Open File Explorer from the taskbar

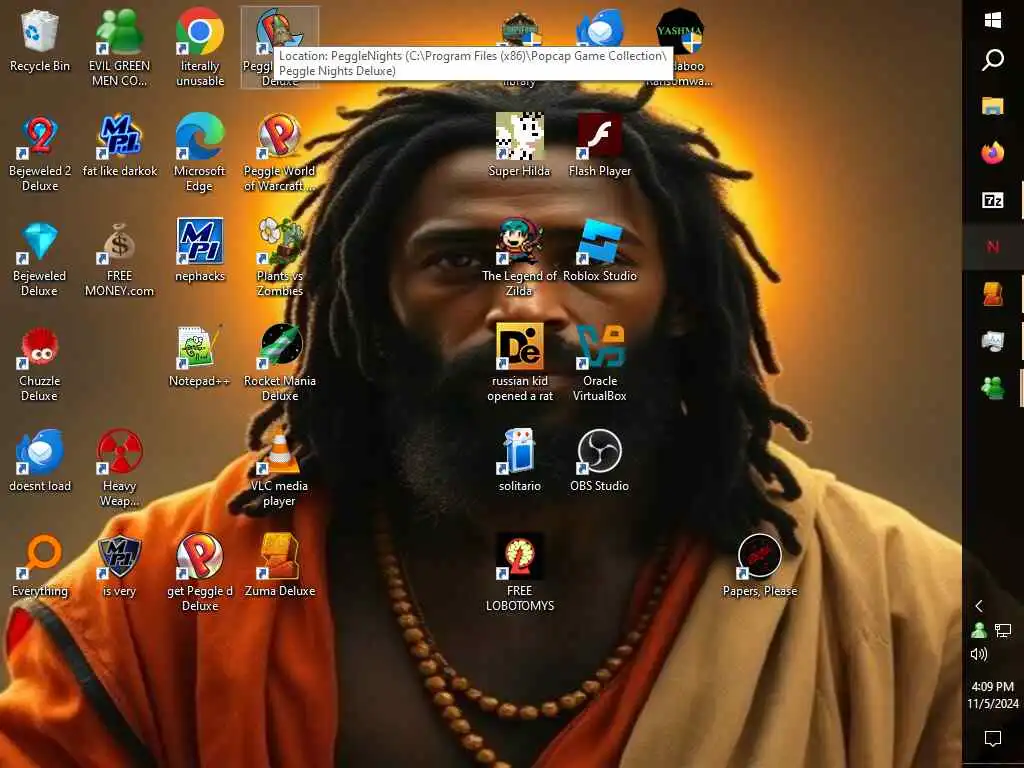point(993,106)
